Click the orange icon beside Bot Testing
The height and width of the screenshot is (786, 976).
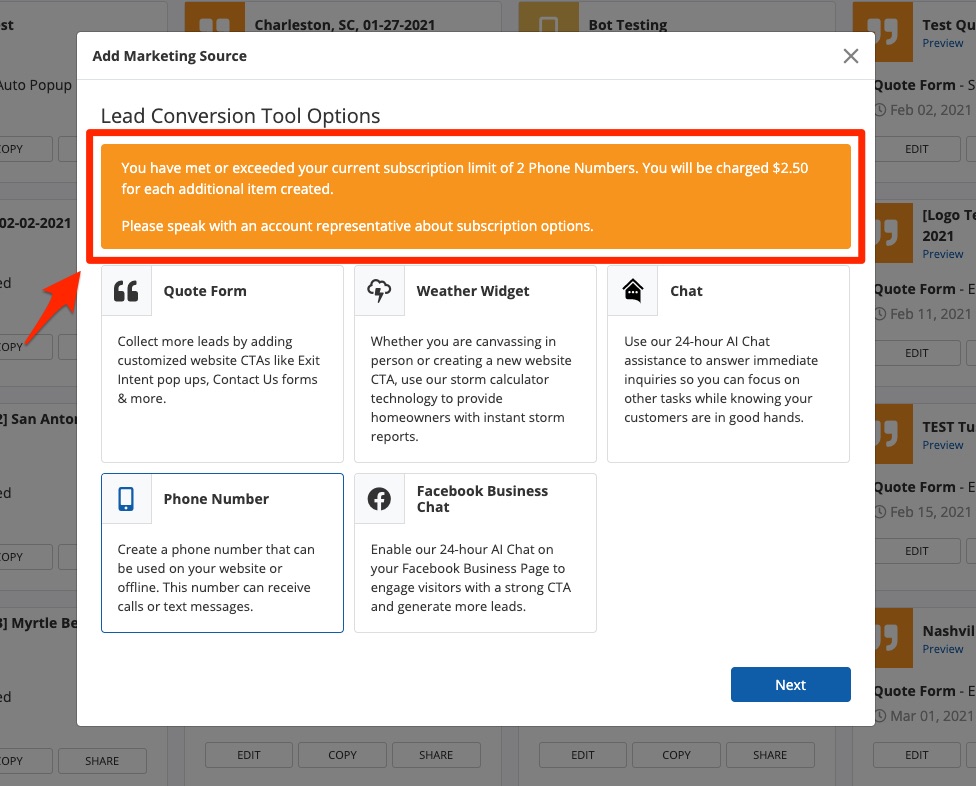click(x=548, y=26)
